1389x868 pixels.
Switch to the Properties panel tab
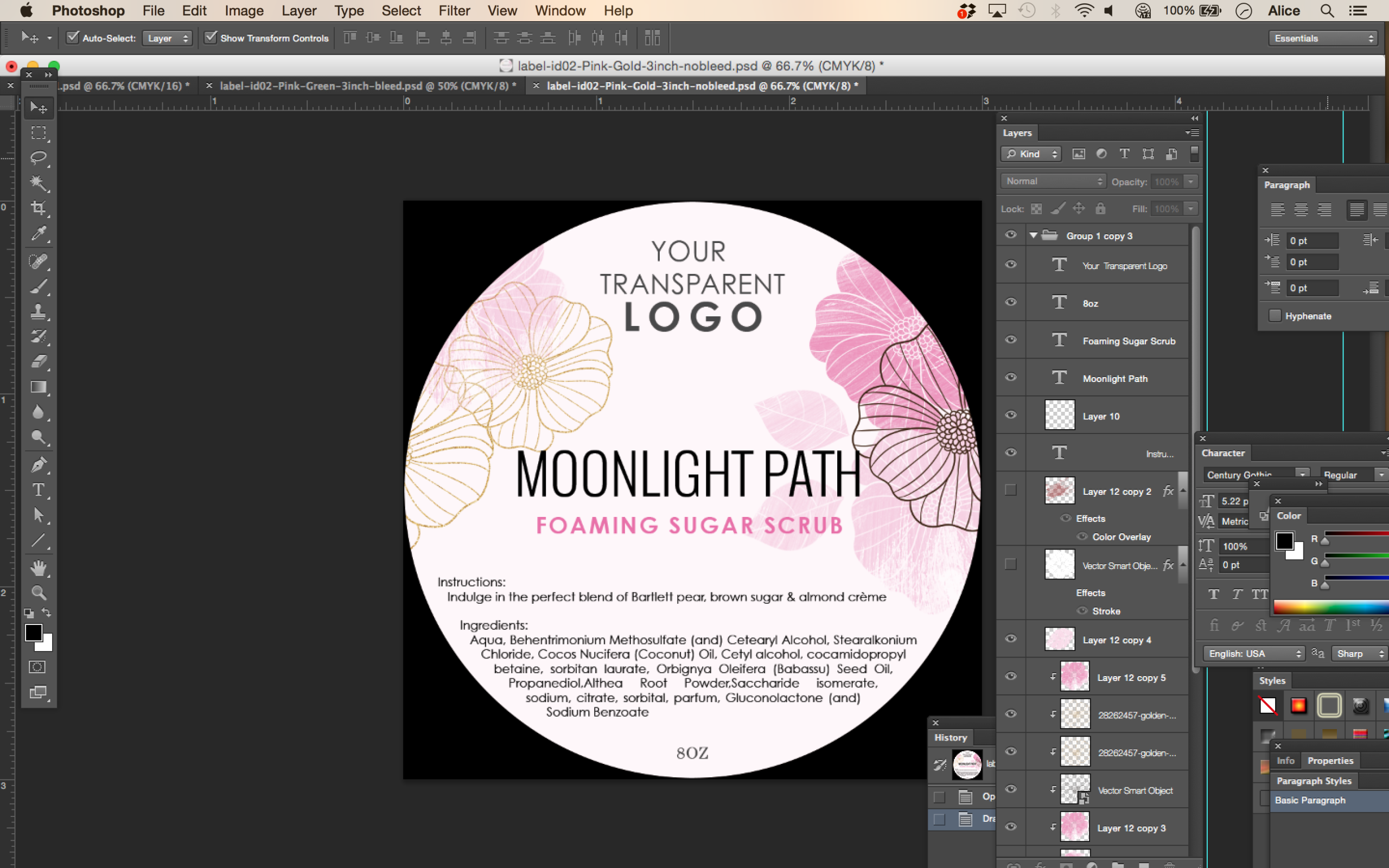(x=1330, y=761)
